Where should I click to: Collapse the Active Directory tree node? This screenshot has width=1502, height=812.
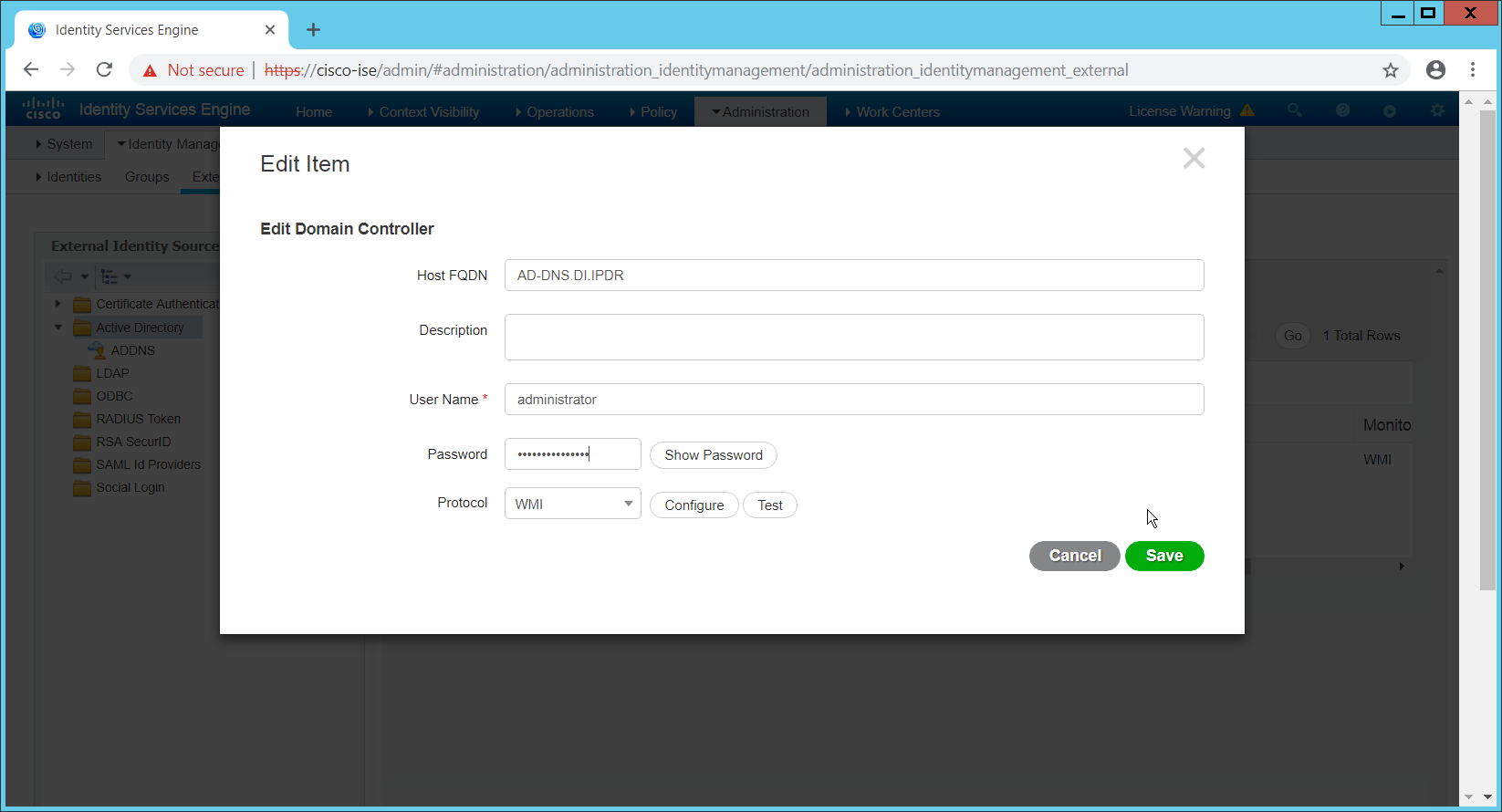point(58,328)
